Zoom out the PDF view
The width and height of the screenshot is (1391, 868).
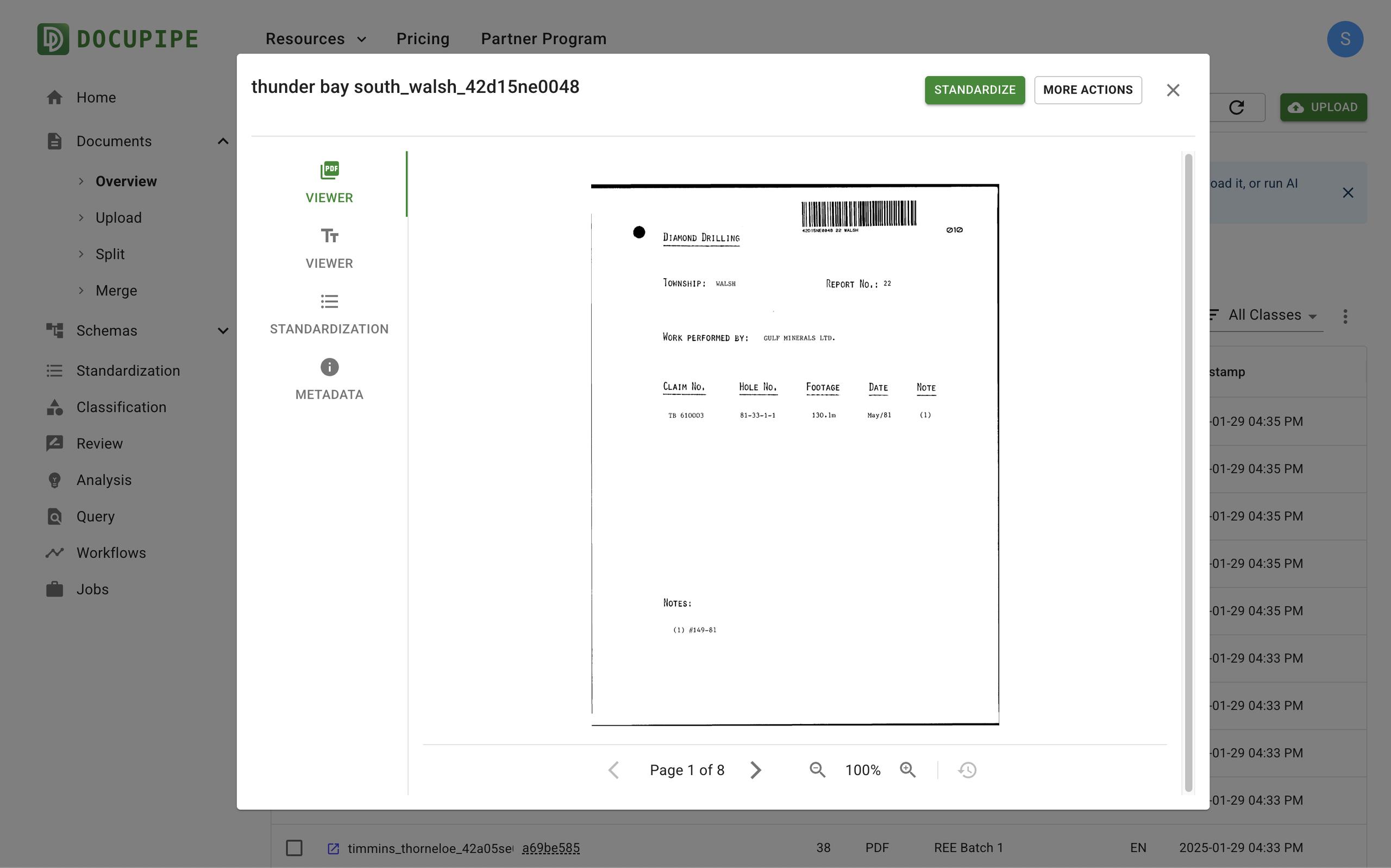[817, 770]
